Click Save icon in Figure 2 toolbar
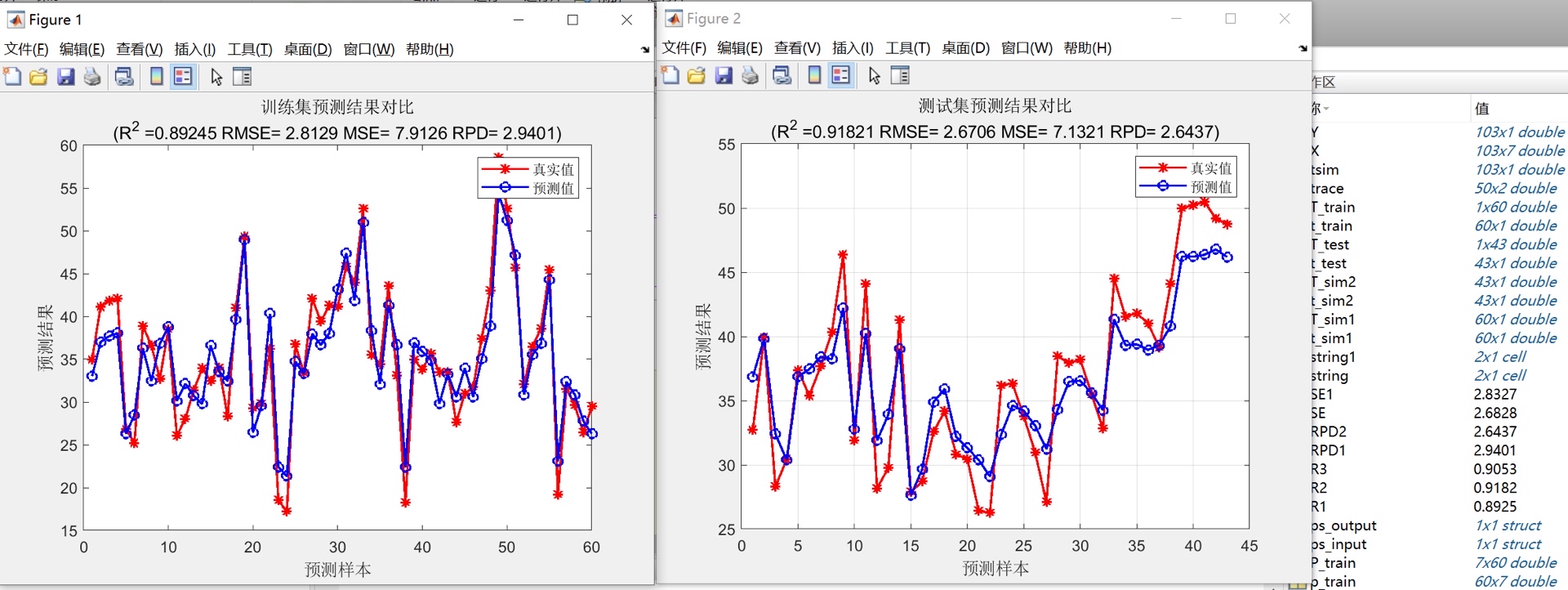The height and width of the screenshot is (590, 1568). [x=724, y=75]
